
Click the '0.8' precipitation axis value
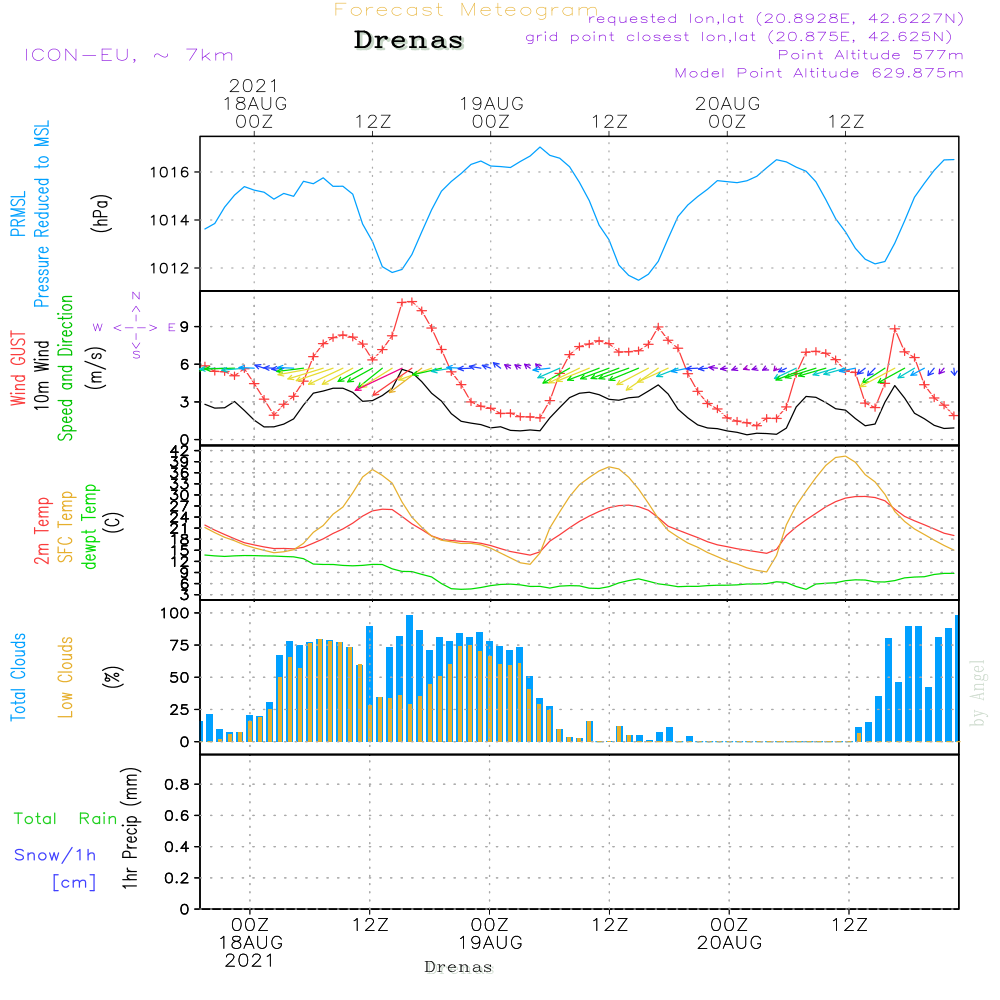point(177,785)
